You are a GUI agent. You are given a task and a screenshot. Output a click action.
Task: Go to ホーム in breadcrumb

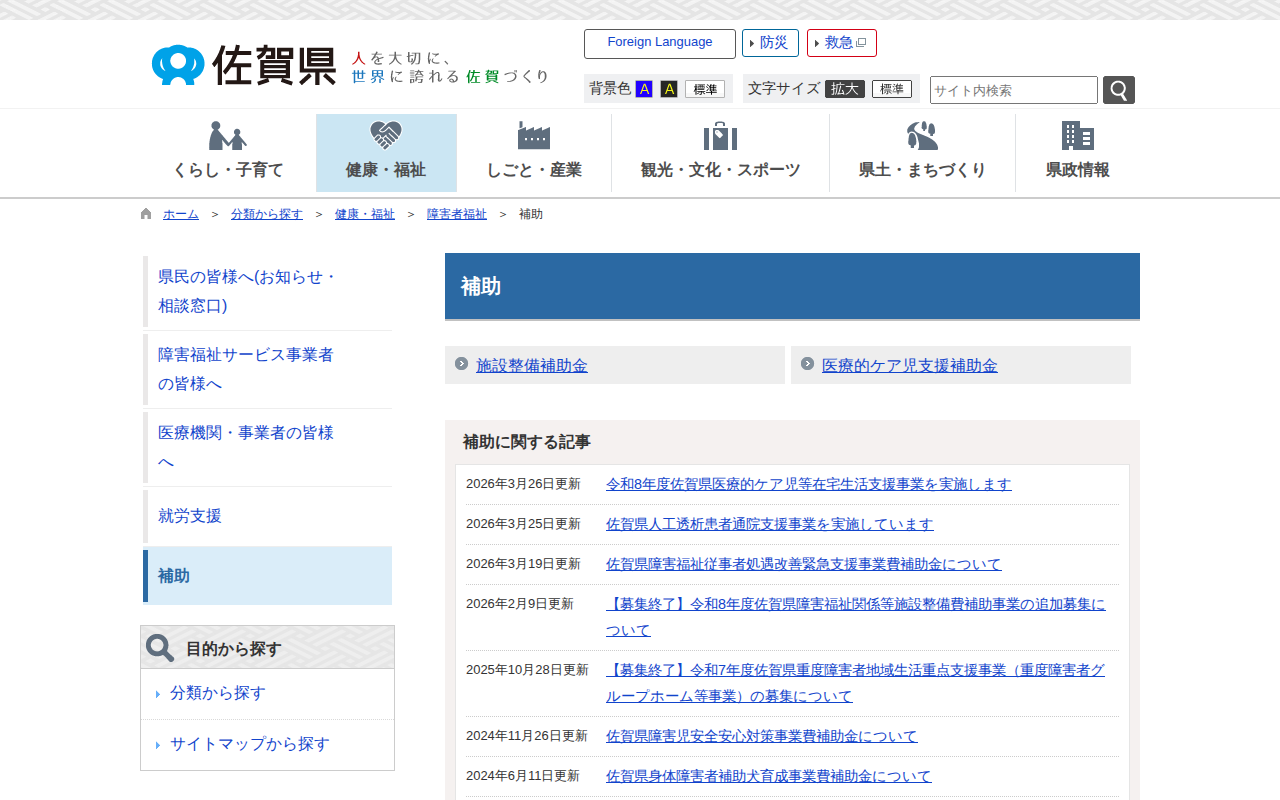tap(181, 214)
